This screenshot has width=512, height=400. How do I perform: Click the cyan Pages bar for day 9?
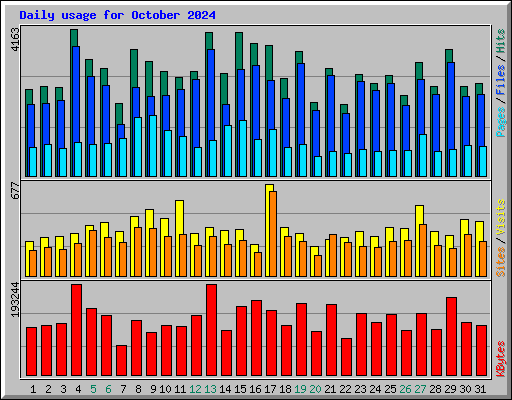pos(153,146)
